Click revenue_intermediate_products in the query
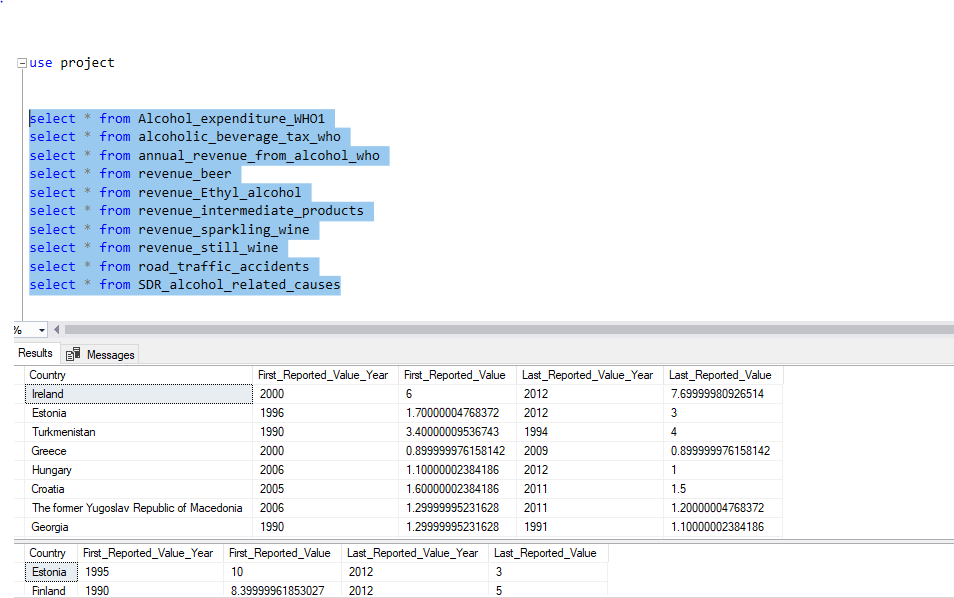Screen dimensions: 954x598 pyautogui.click(x=251, y=211)
